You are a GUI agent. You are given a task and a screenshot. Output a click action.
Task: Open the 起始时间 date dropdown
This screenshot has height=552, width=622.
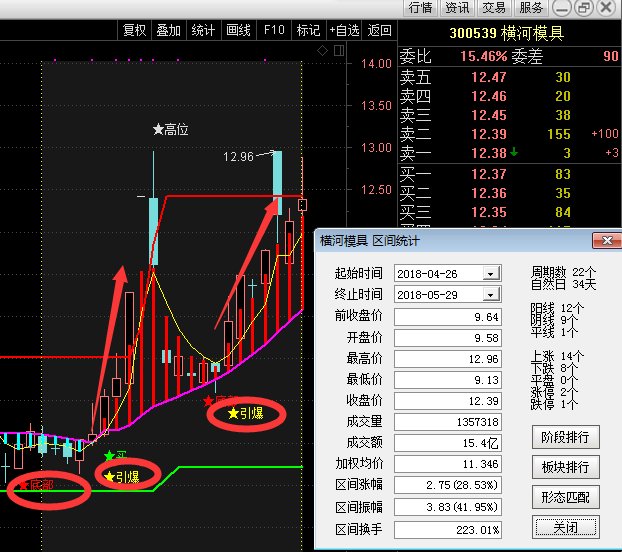coord(491,274)
